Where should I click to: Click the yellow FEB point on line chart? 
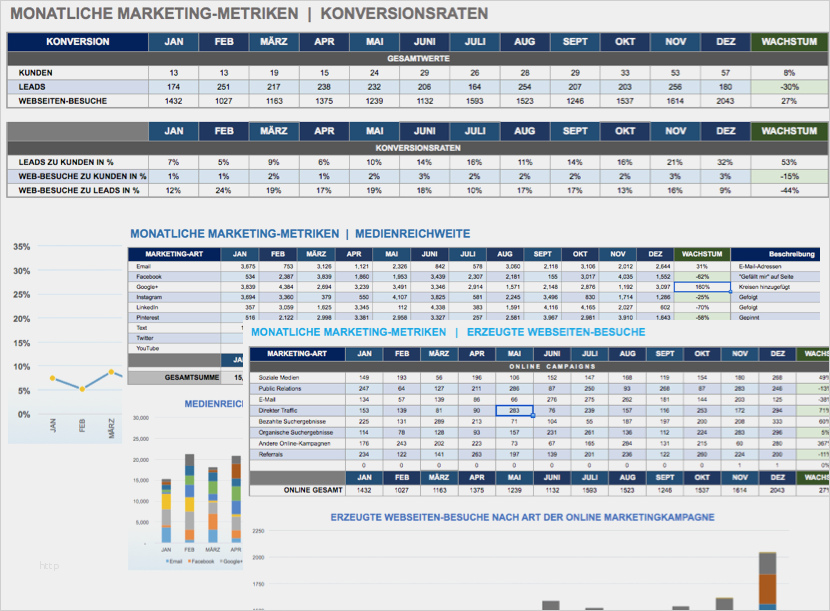(82, 389)
